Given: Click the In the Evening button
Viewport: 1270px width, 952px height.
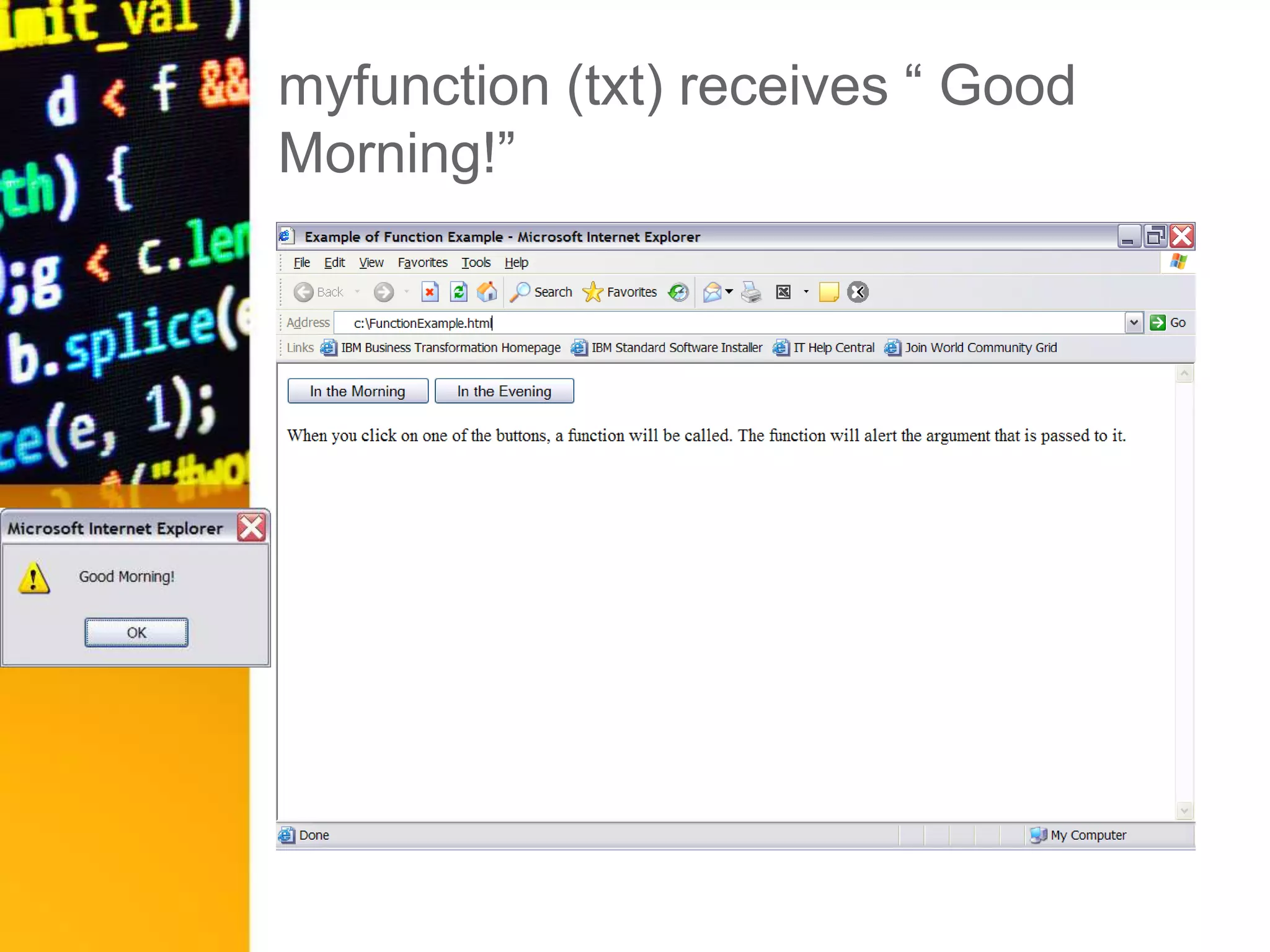Looking at the screenshot, I should pyautogui.click(x=504, y=391).
